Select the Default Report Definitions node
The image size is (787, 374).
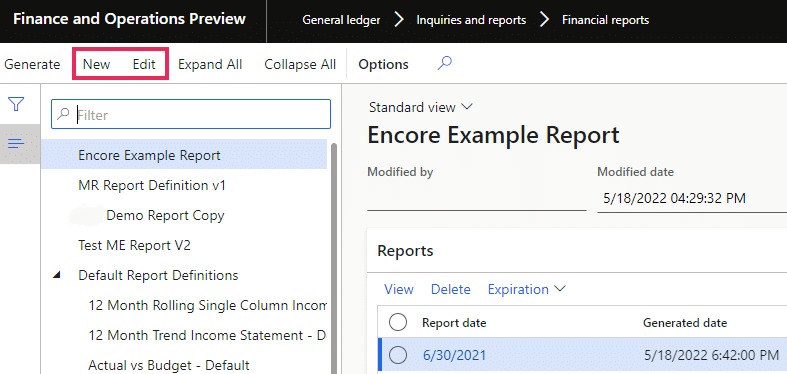(x=158, y=275)
